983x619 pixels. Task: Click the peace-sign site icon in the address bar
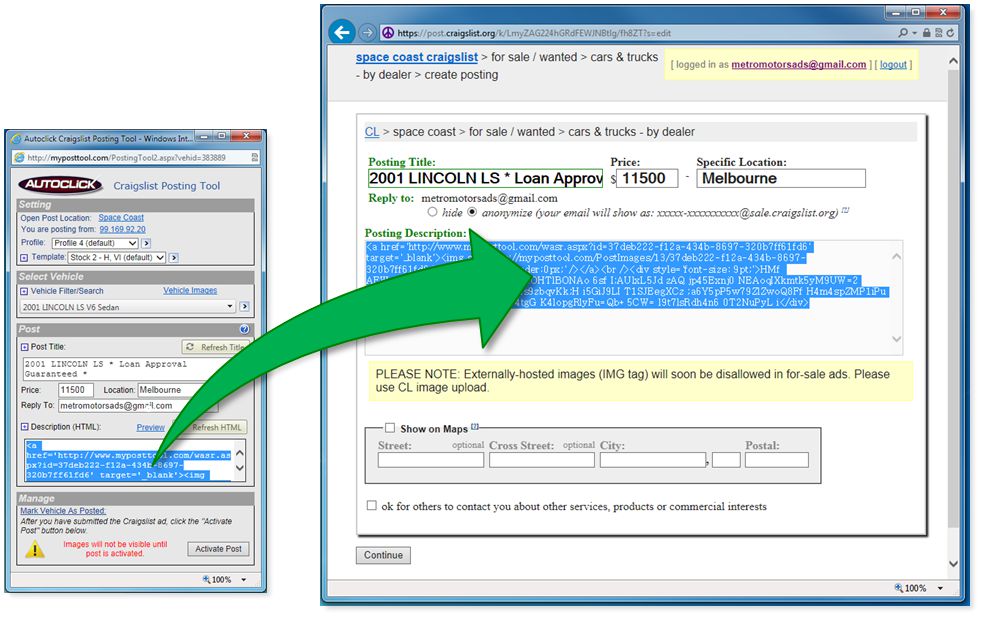pos(388,33)
